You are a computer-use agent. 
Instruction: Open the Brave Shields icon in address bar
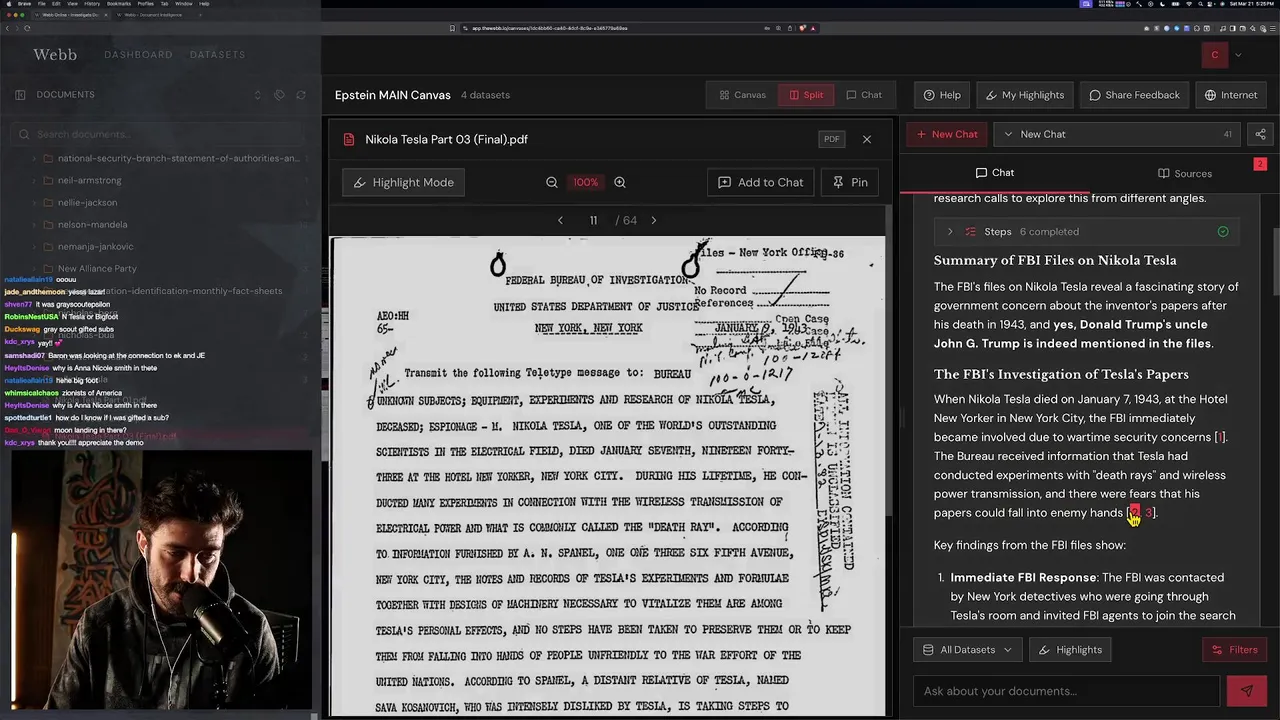pyautogui.click(x=802, y=28)
